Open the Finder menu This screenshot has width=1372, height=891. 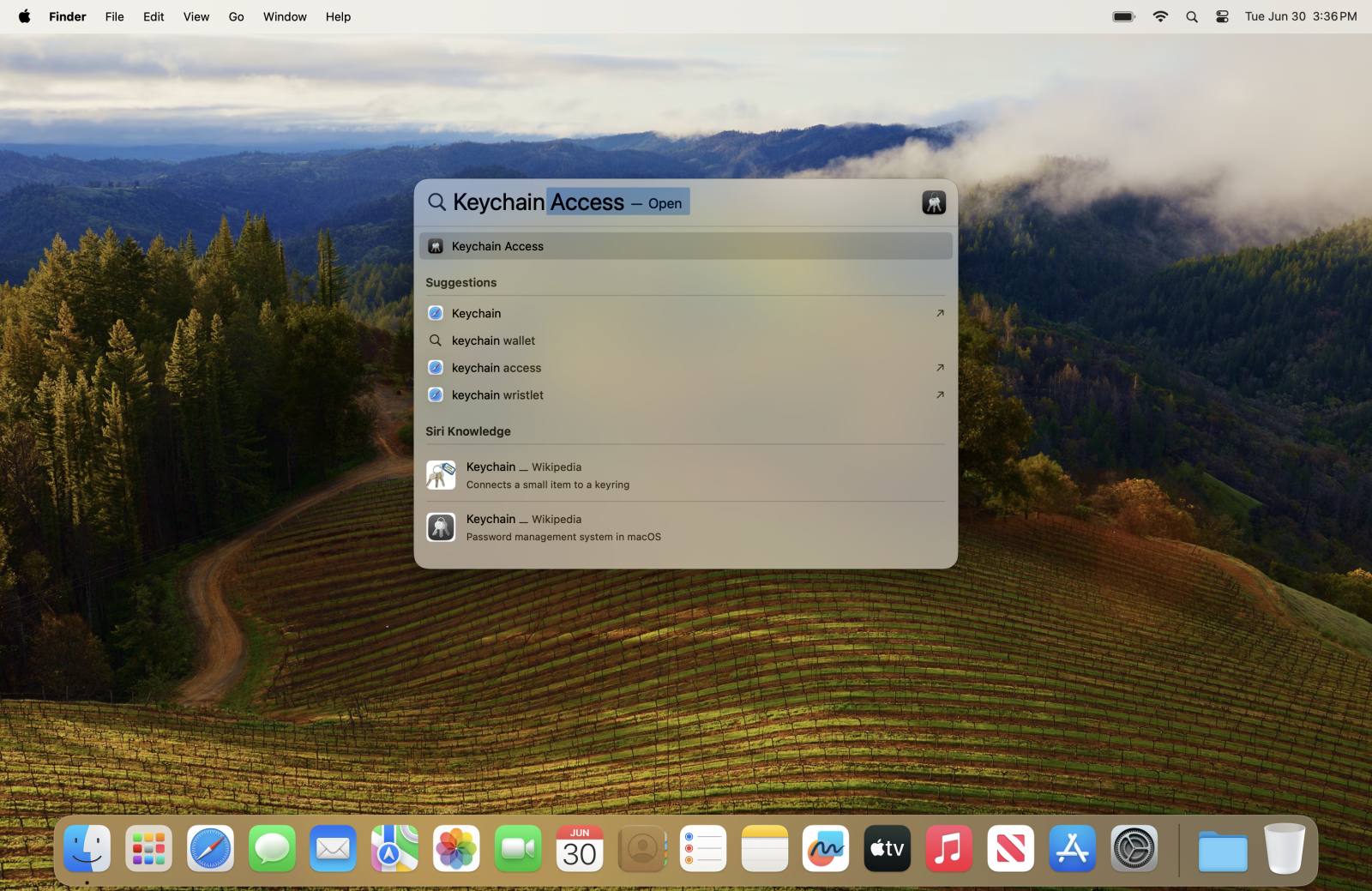(x=68, y=16)
